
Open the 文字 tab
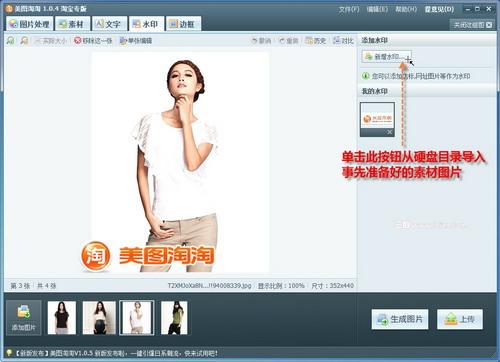point(109,24)
